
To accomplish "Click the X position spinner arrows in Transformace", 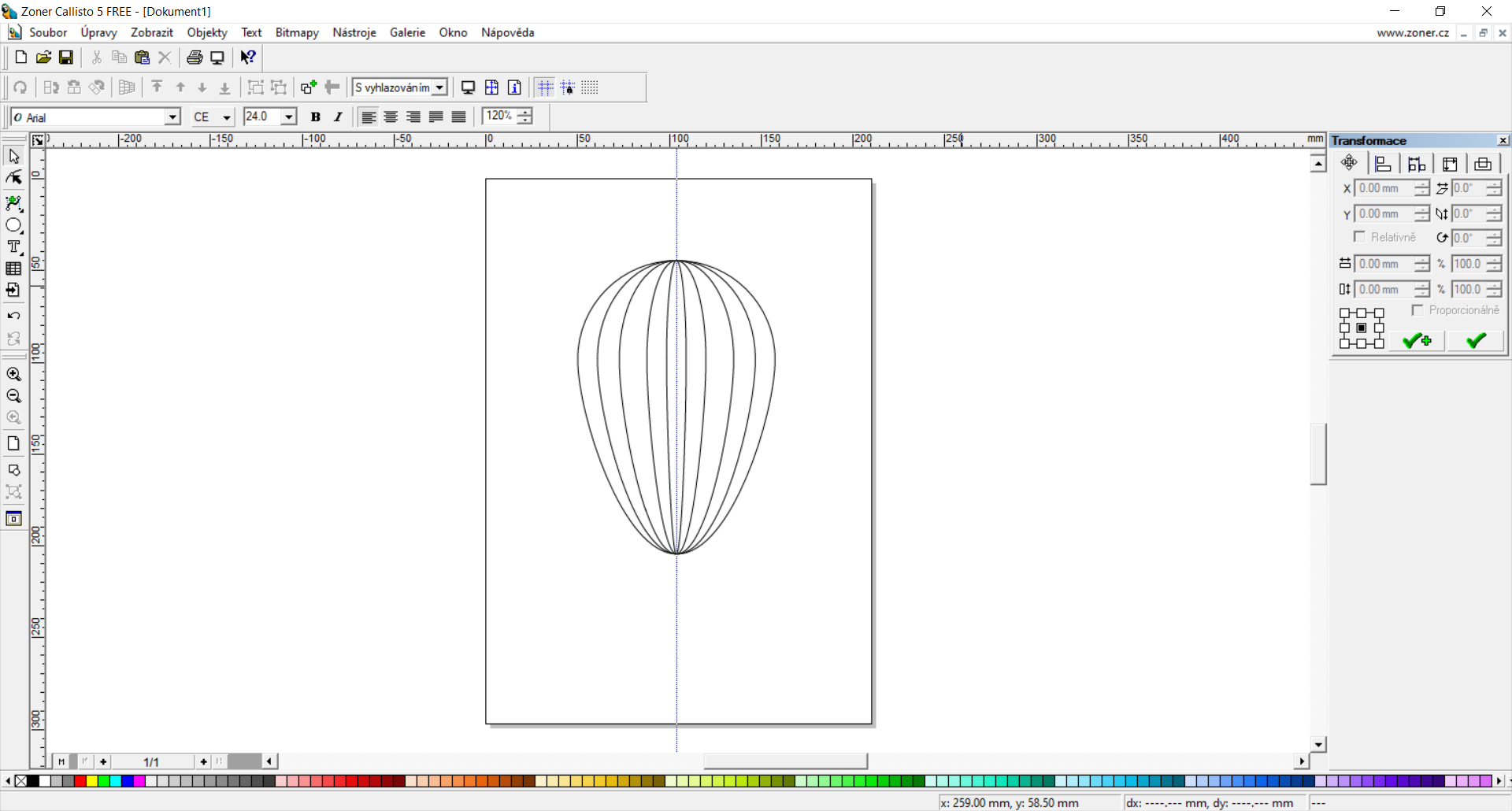I will (x=1421, y=188).
